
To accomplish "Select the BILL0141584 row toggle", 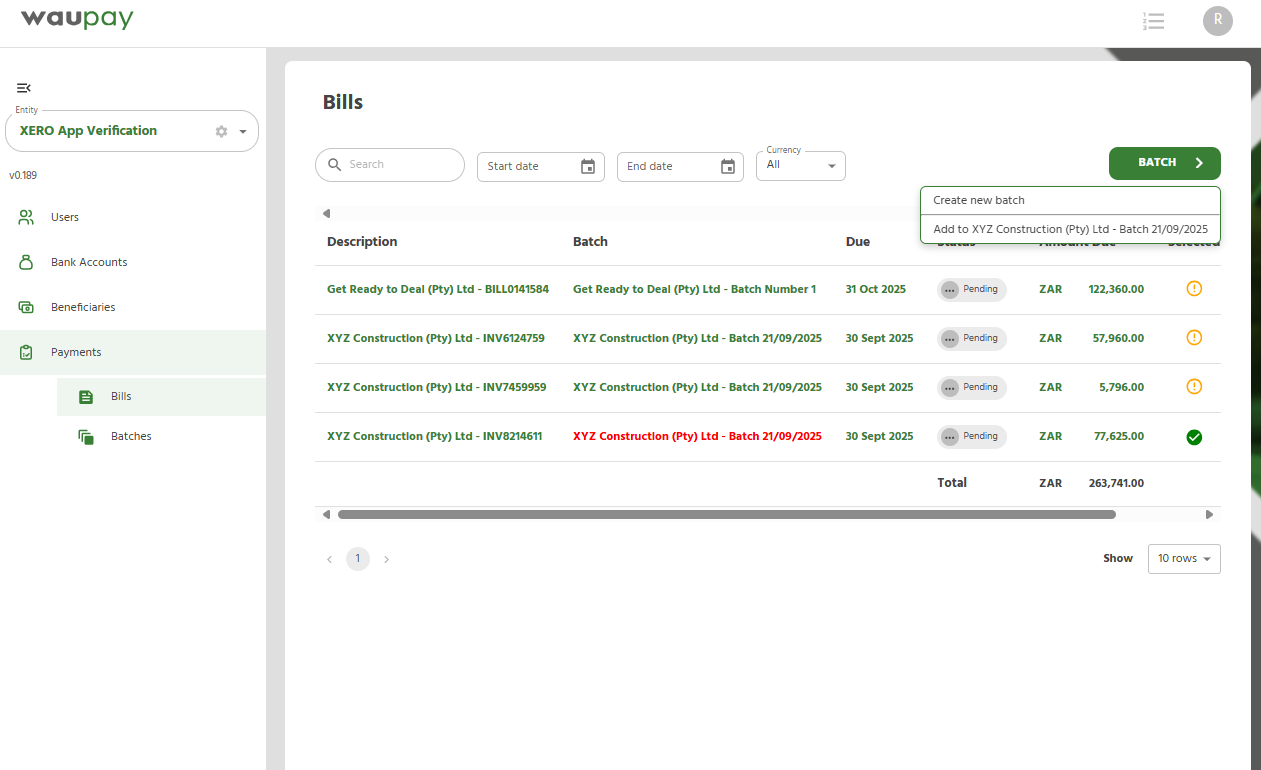I will (x=1194, y=288).
